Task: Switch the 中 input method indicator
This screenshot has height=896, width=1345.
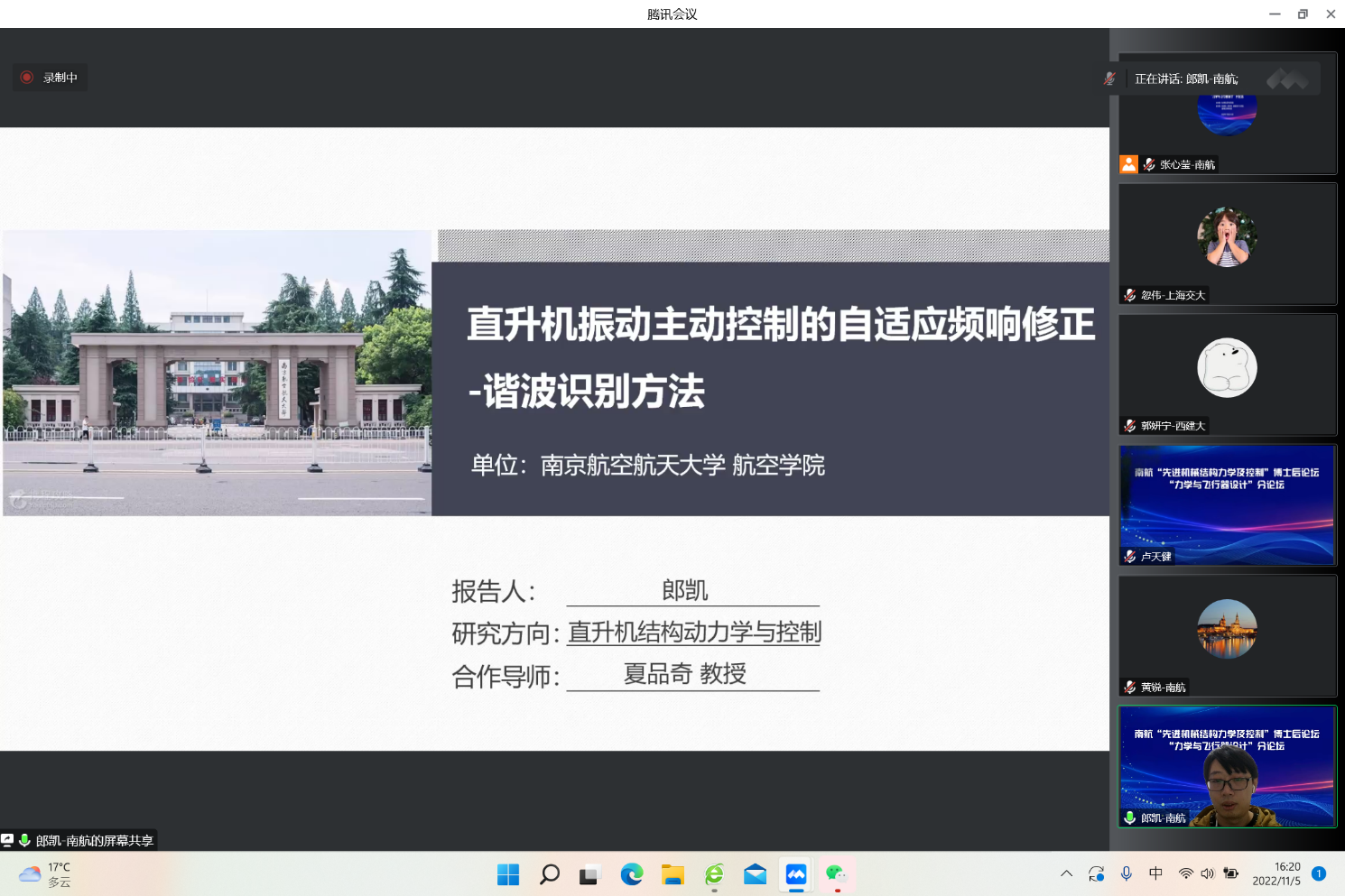Action: 1155,873
